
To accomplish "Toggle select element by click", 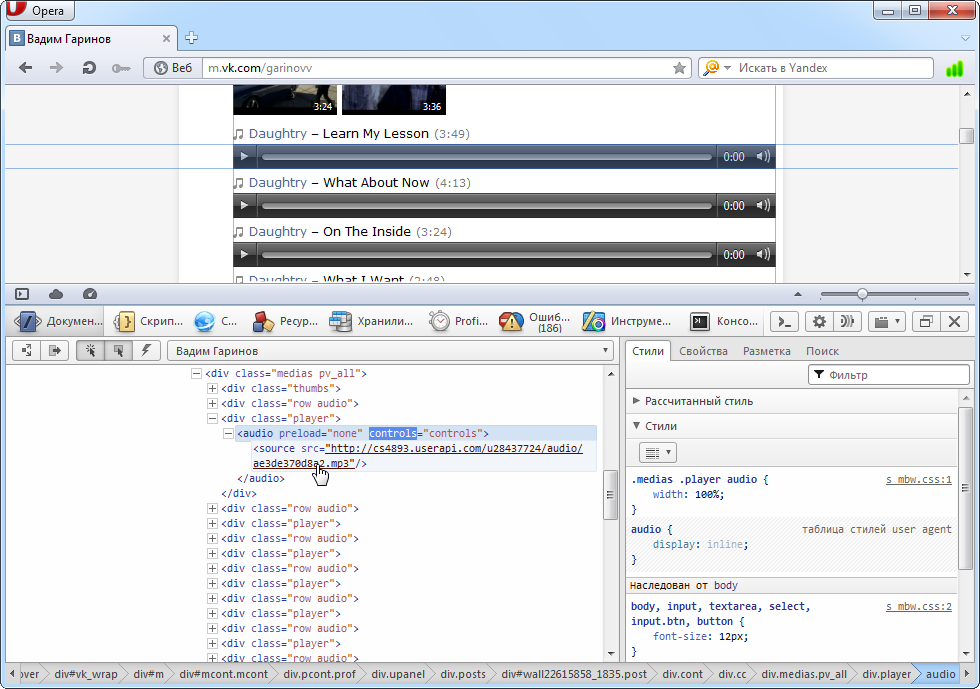I will pyautogui.click(x=91, y=351).
